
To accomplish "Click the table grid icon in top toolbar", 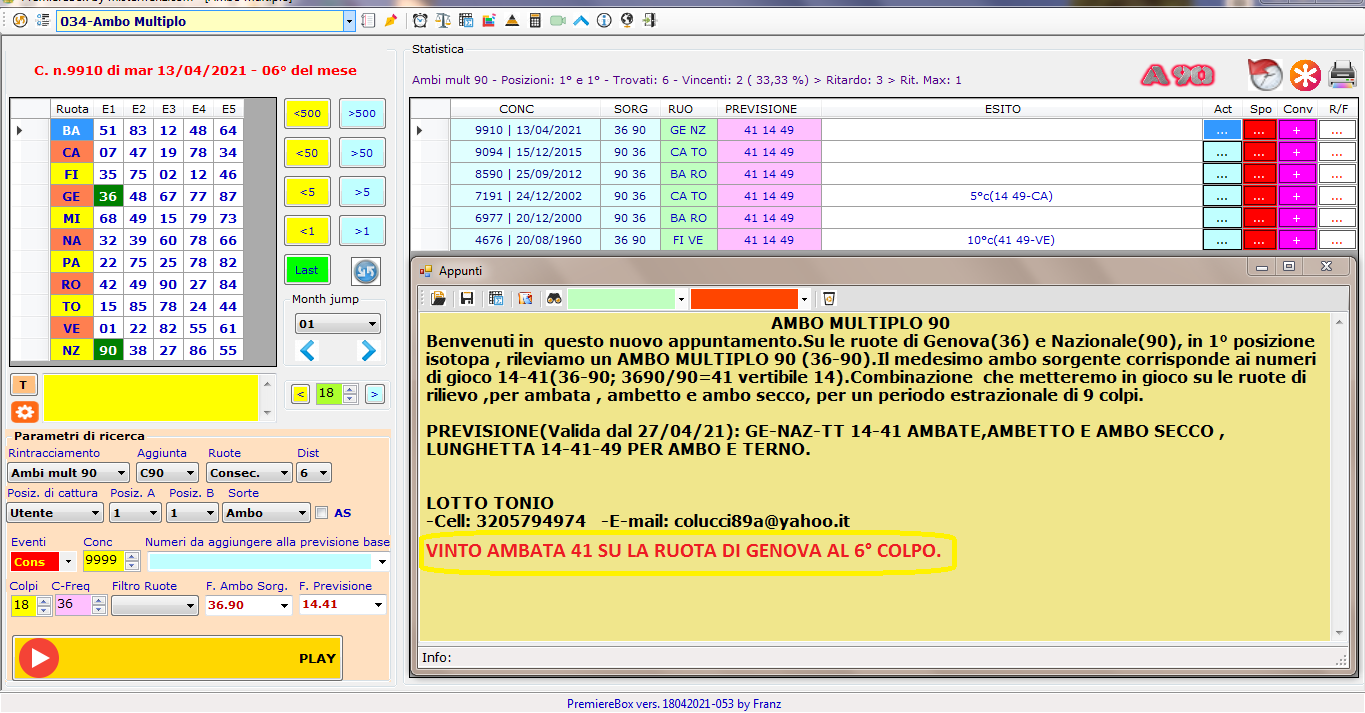I will point(465,20).
